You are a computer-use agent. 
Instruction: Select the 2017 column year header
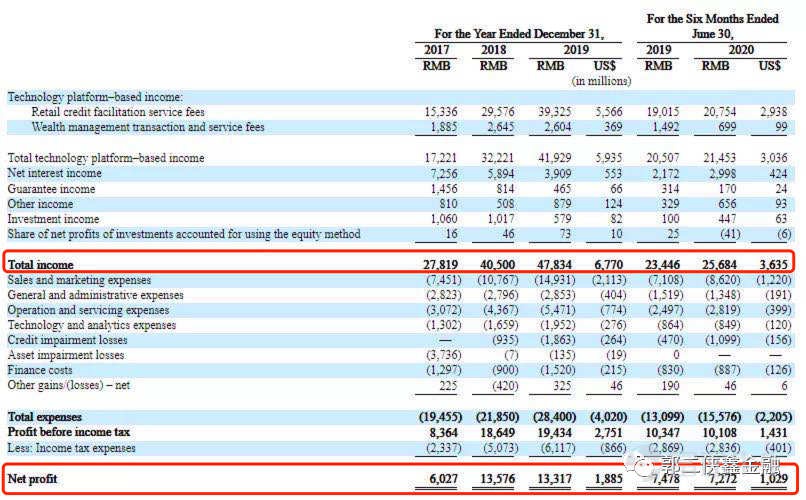(x=436, y=50)
